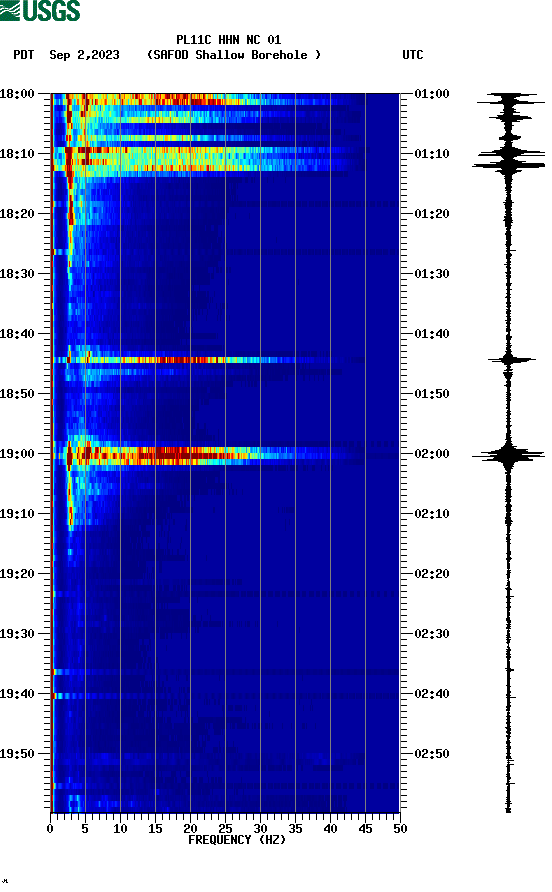Click the 18:20 PDT time label
The image size is (552, 892).
click(17, 214)
